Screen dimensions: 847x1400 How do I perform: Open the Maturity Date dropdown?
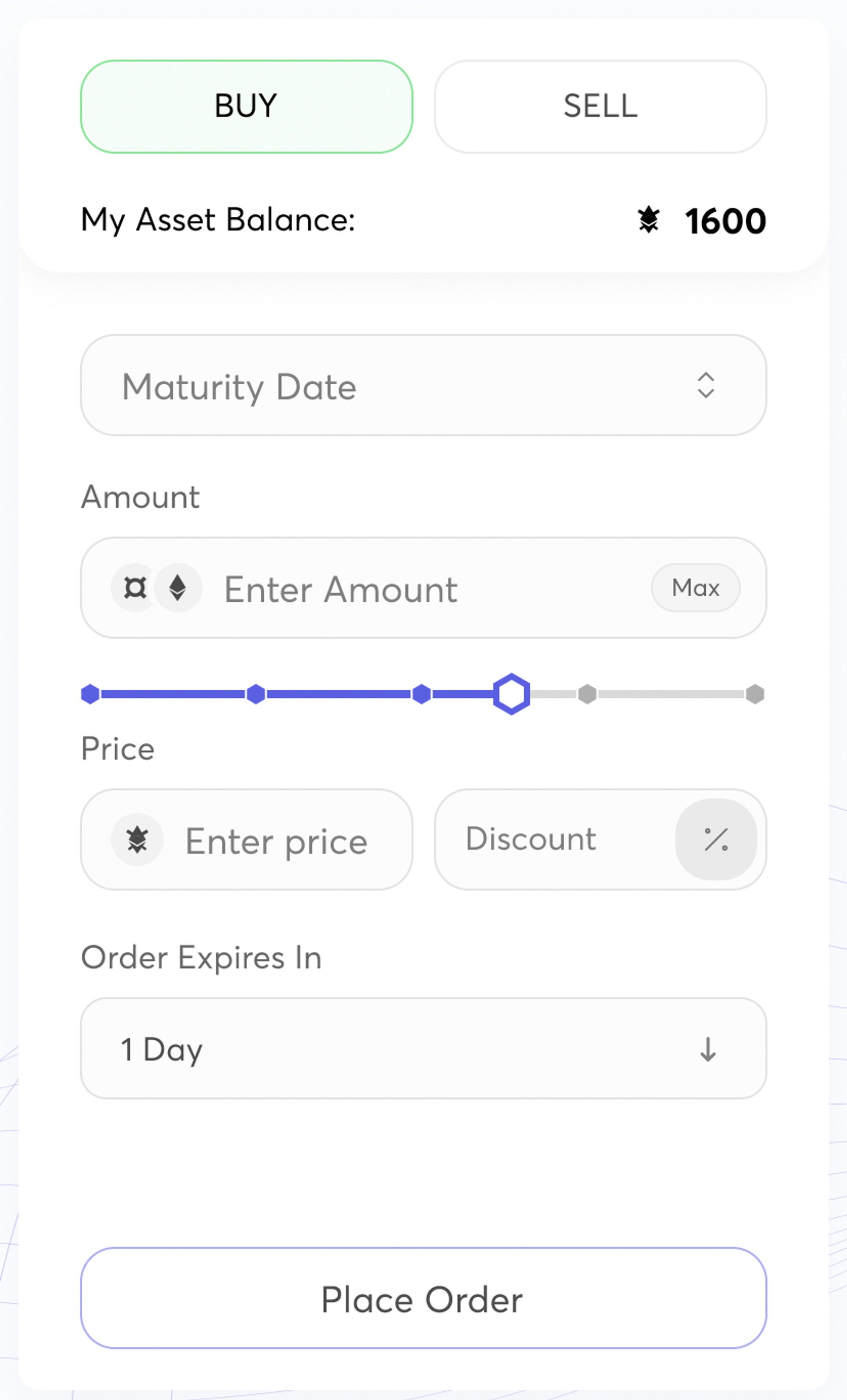[397, 385]
